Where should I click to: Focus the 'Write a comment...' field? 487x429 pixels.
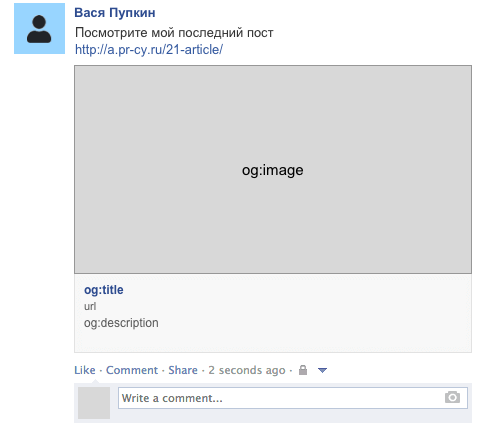click(293, 398)
